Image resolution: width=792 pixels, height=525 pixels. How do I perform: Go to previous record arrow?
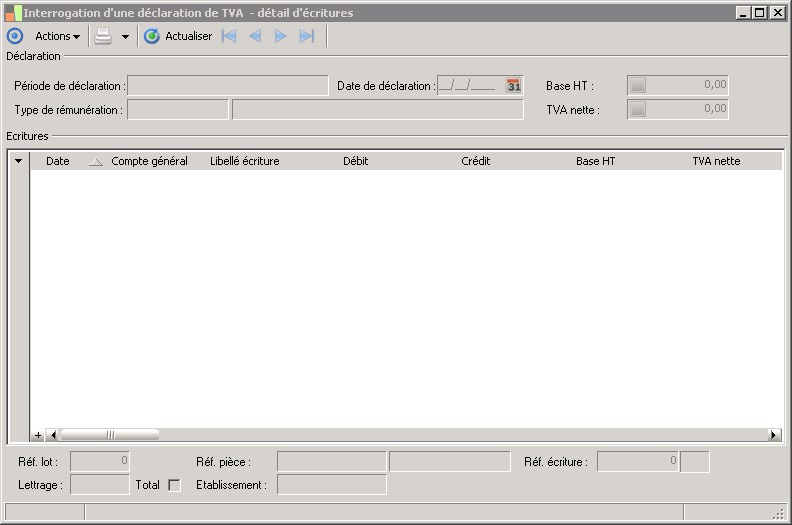(255, 36)
